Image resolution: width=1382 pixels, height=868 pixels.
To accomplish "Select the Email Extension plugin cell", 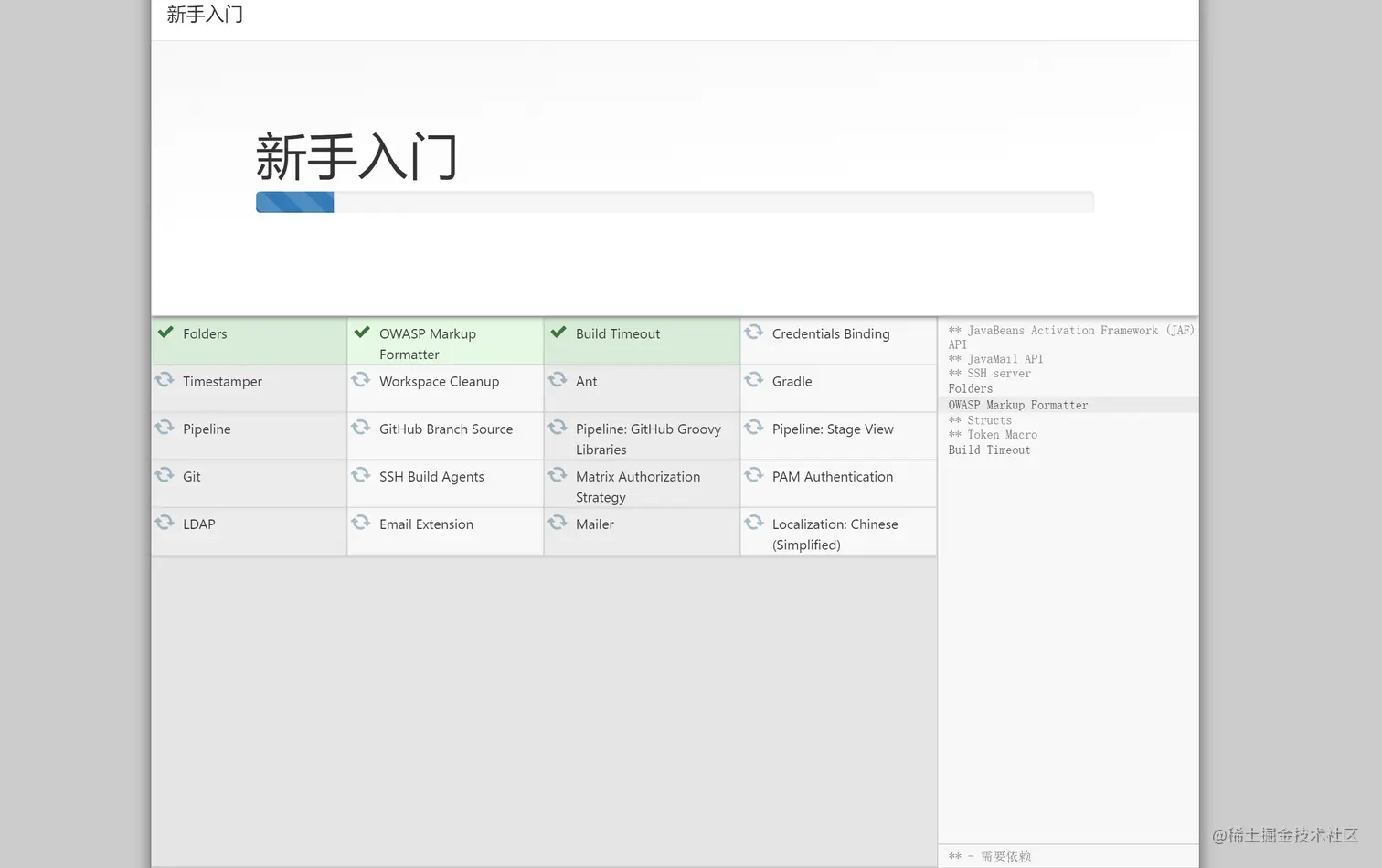I will [427, 524].
